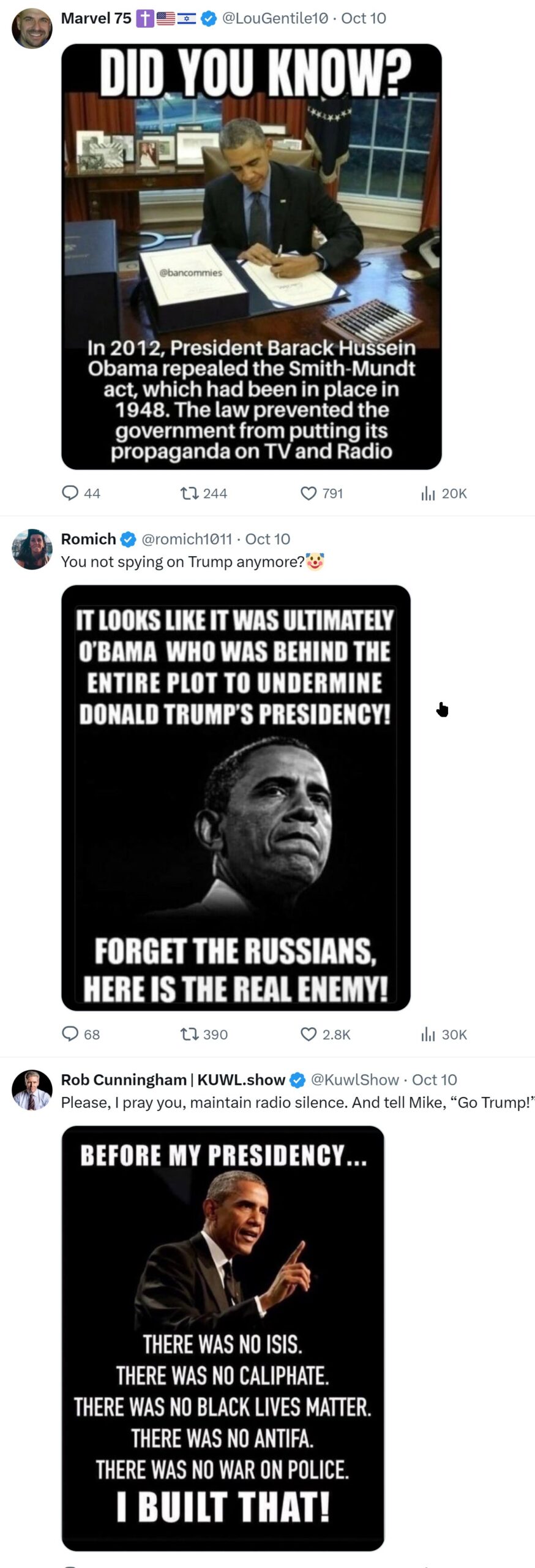Like the Marvel 75 post

click(309, 493)
